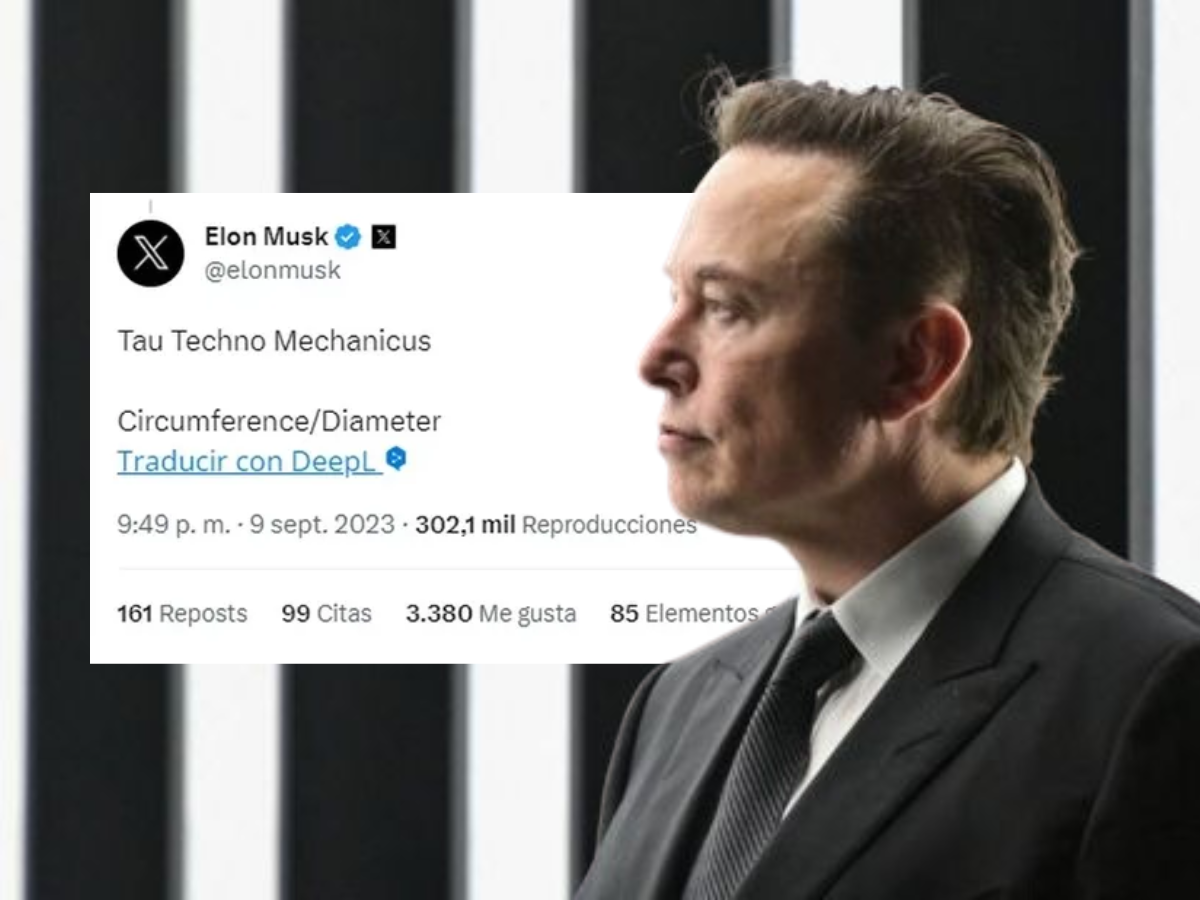The width and height of the screenshot is (1200, 900).
Task: Click the blue verified checkmark badge
Action: point(348,237)
